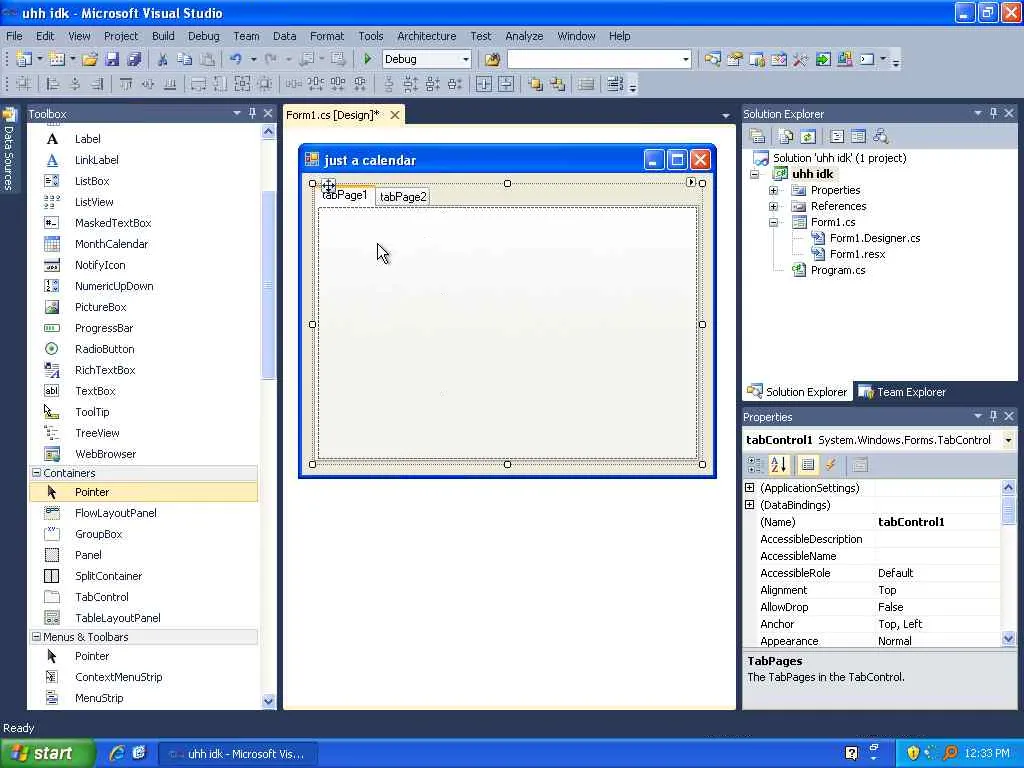Toggle auto-hide pin on Solution Explorer
The width and height of the screenshot is (1024, 768).
click(993, 114)
